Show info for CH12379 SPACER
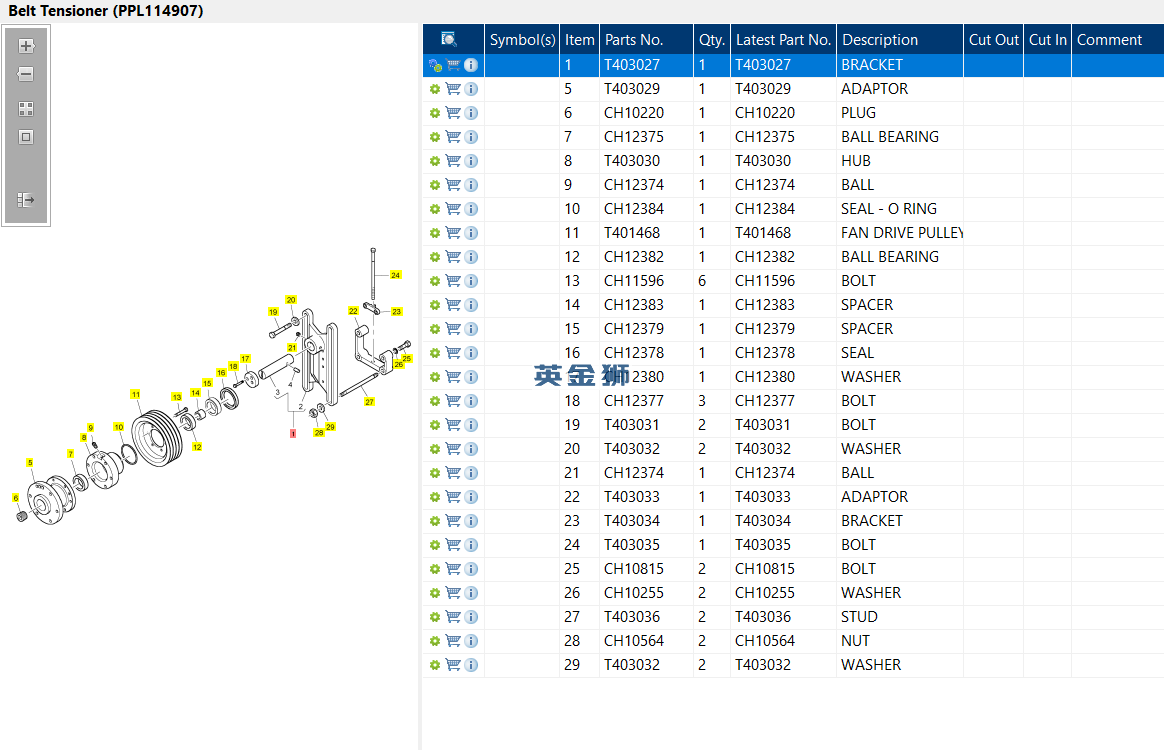 tap(471, 329)
